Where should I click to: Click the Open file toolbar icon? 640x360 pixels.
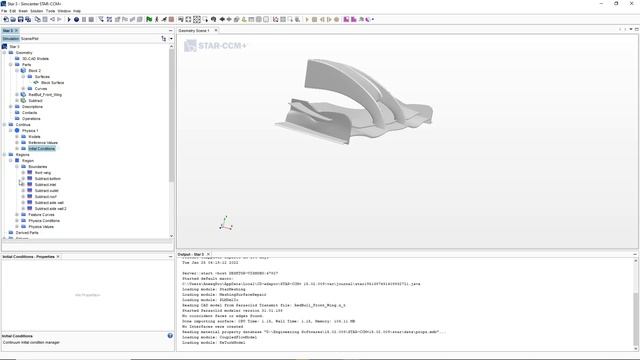click(13, 19)
